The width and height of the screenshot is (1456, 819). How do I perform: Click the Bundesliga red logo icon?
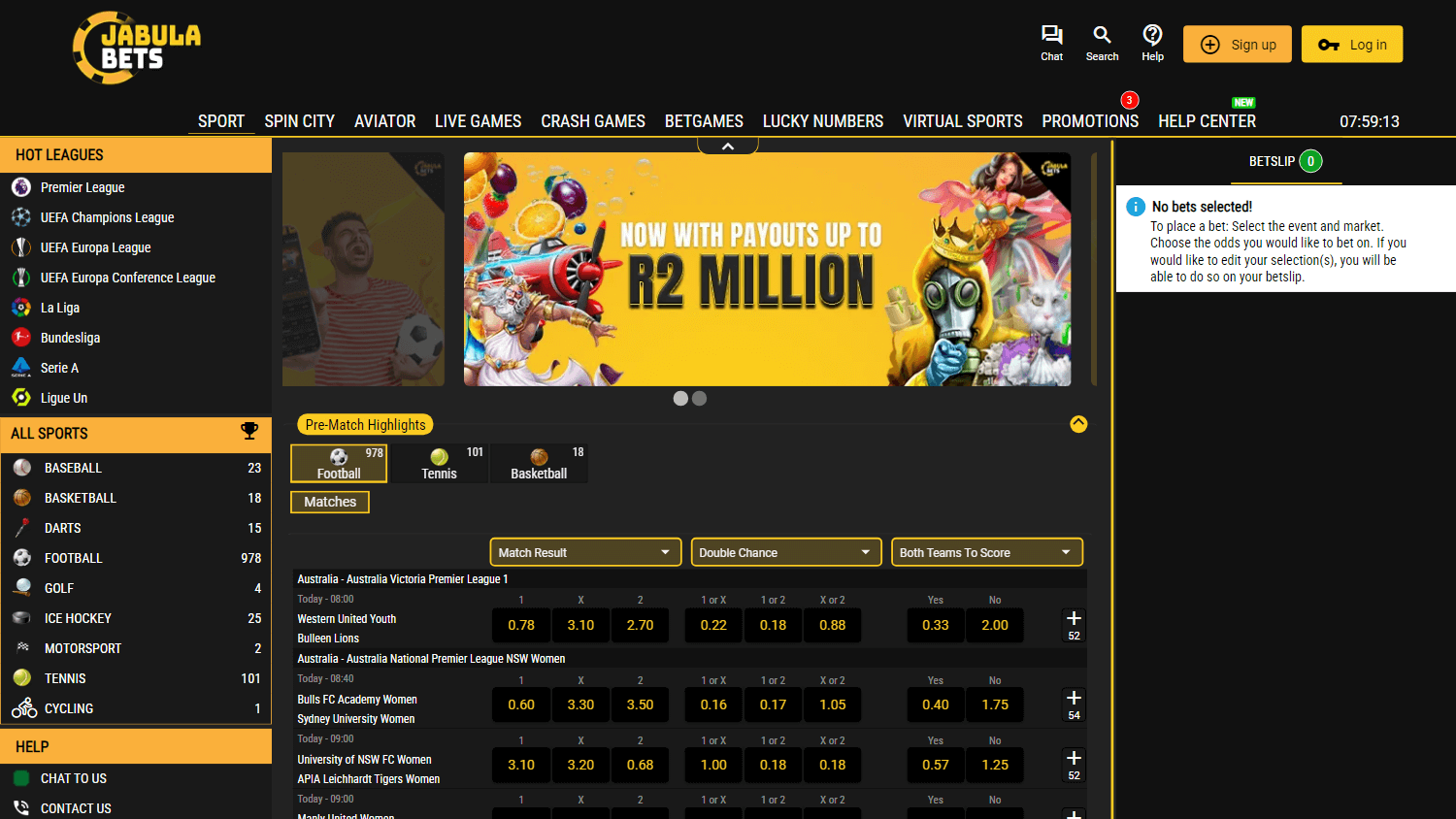pyautogui.click(x=21, y=338)
